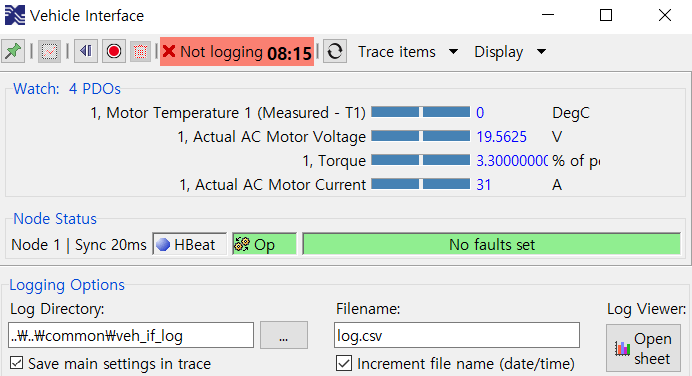
Task: Open the graph chart toolbar icon
Action: click(49, 52)
